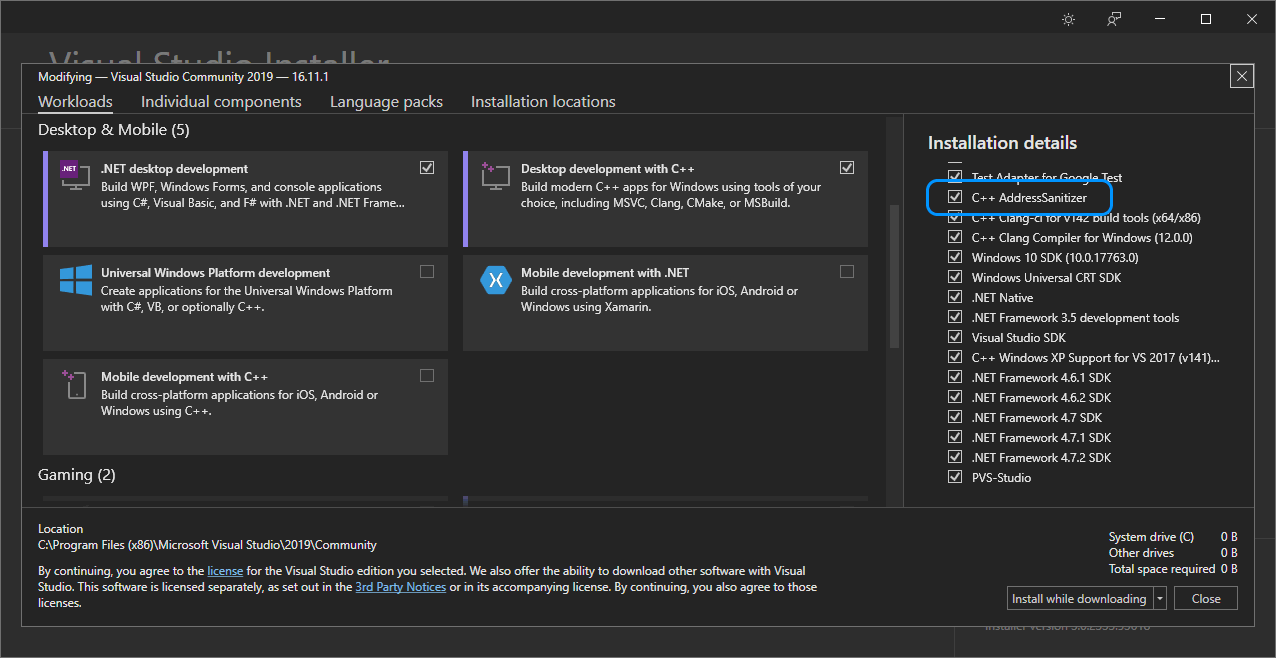Viewport: 1276px width, 658px height.
Task: Click the install location path text
Action: [x=207, y=545]
